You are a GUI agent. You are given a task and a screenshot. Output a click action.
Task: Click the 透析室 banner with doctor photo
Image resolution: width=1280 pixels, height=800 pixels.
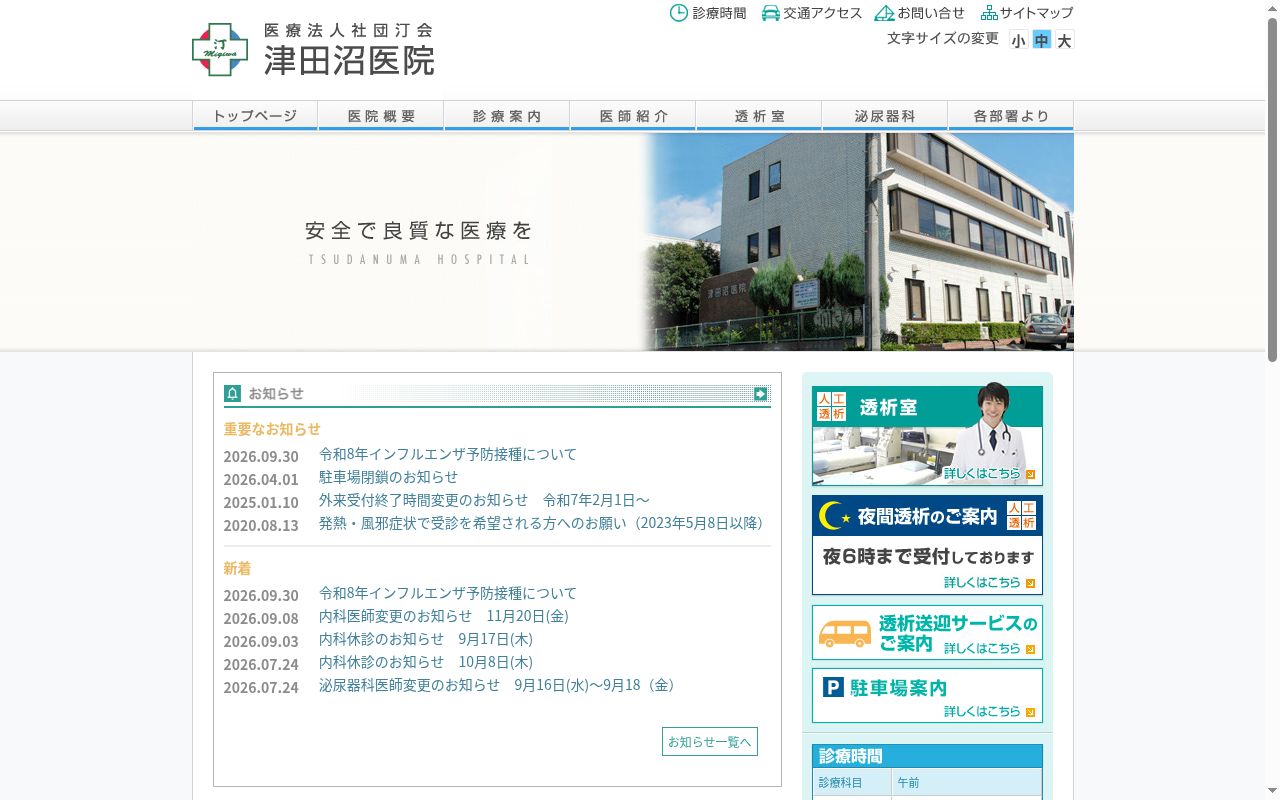coord(927,434)
